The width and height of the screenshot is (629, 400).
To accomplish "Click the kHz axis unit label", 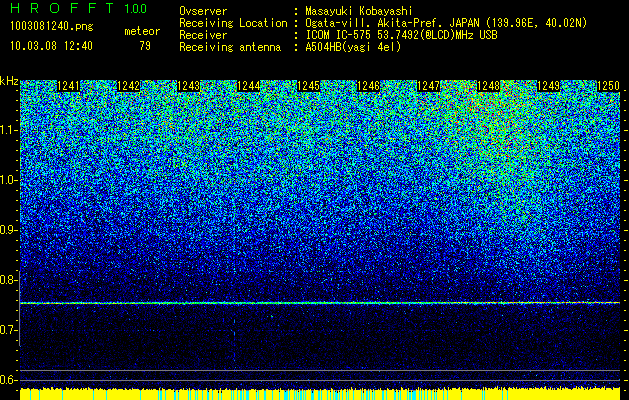I will click(9, 81).
